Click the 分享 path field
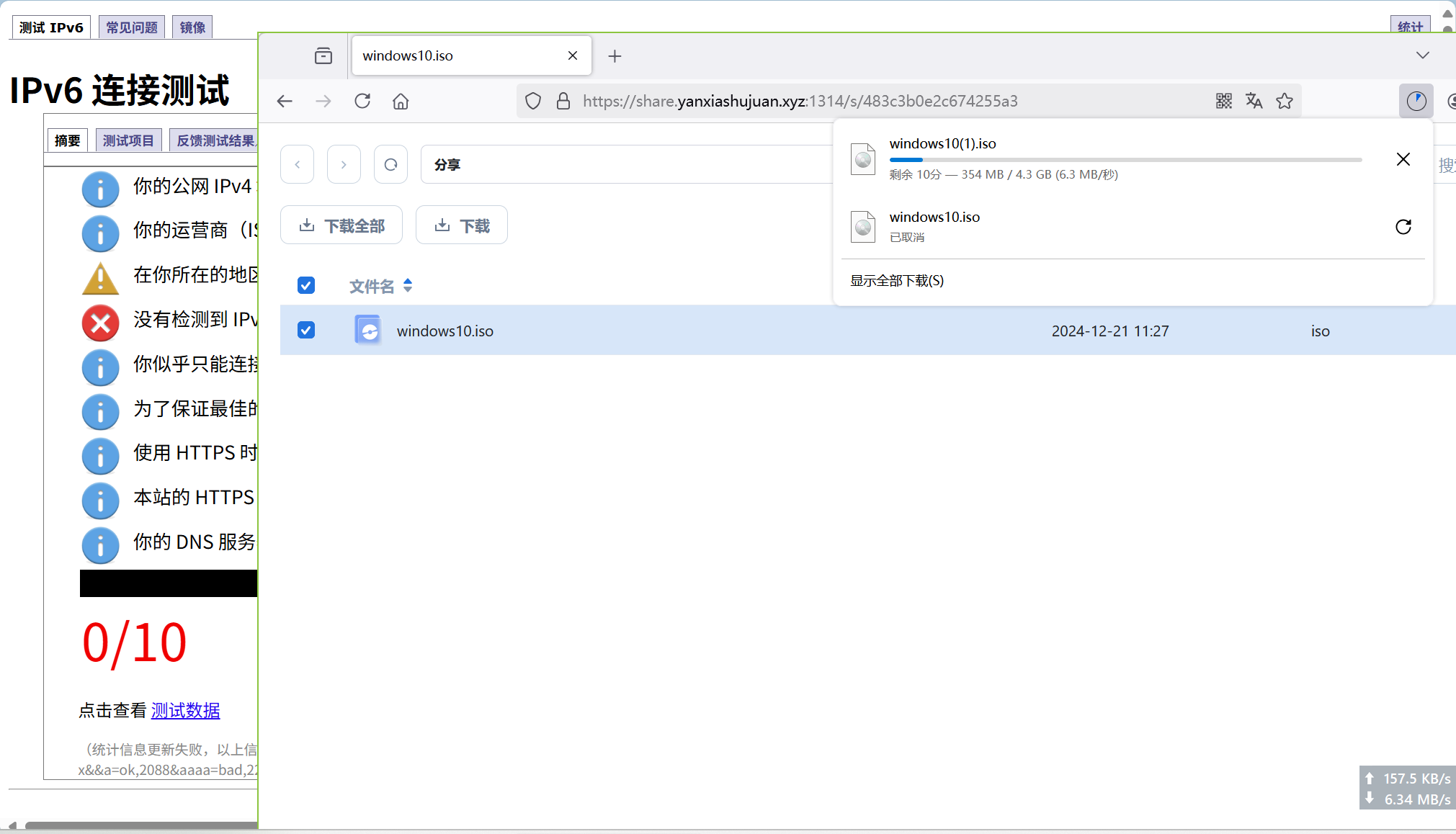Viewport: 1456px width, 834px height. click(627, 164)
